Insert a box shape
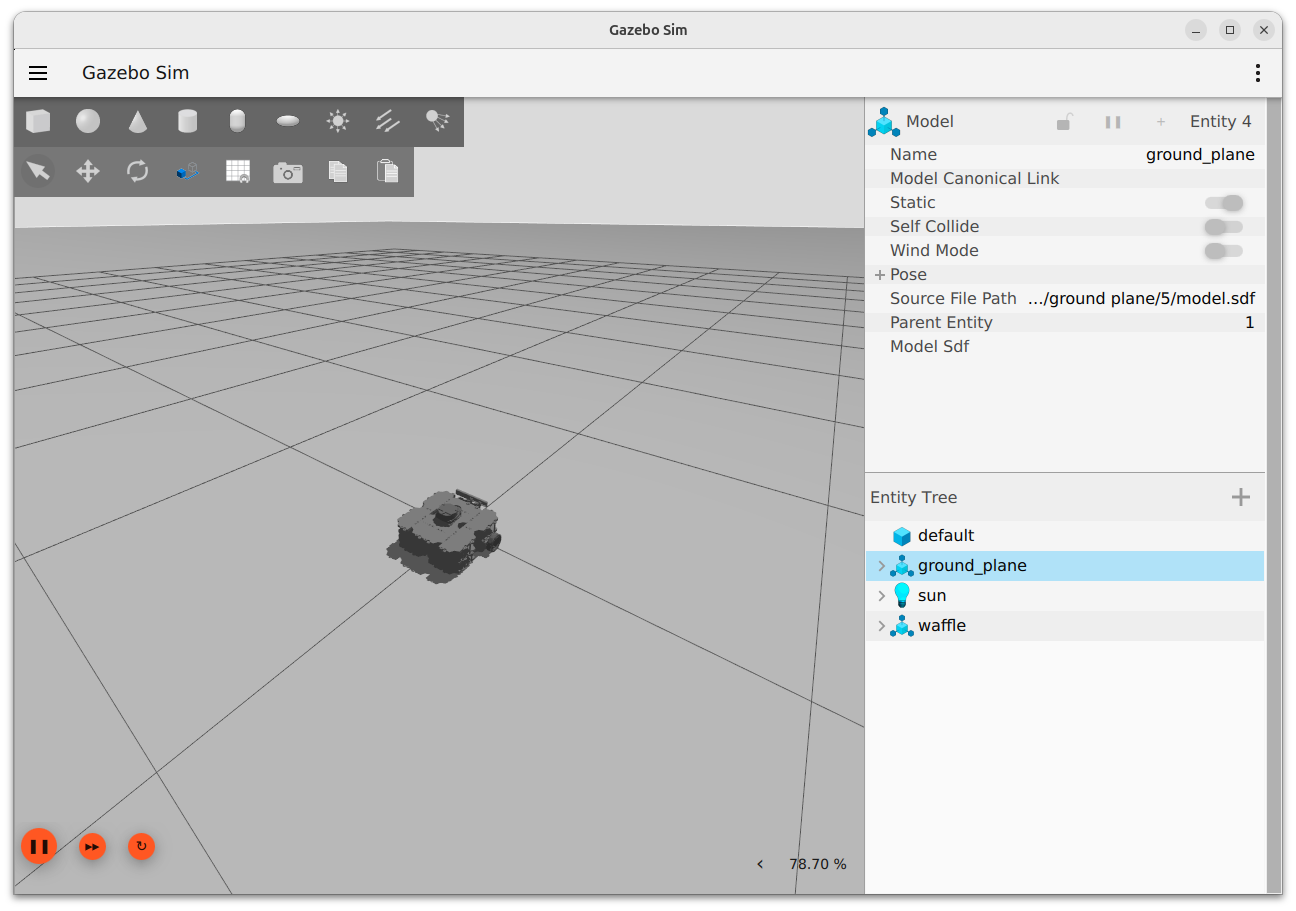 (38, 121)
